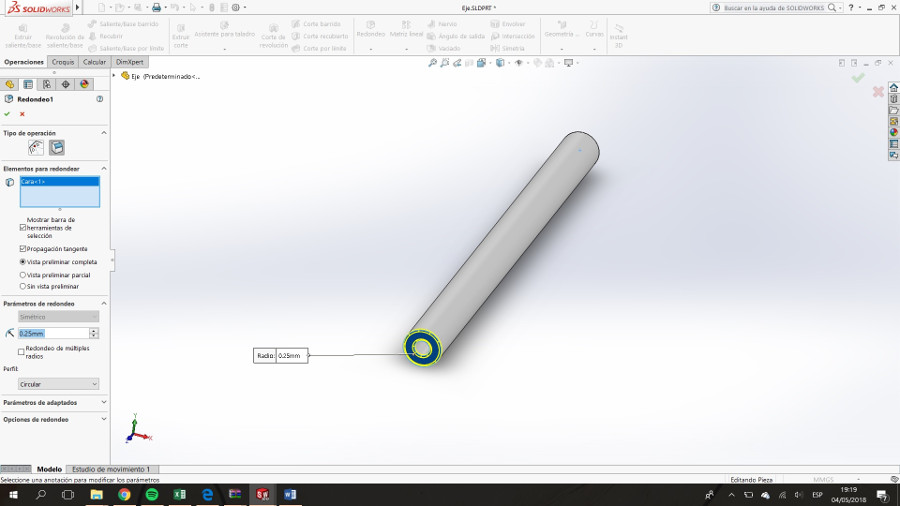Collapse the Tipo de operación section

tap(104, 133)
